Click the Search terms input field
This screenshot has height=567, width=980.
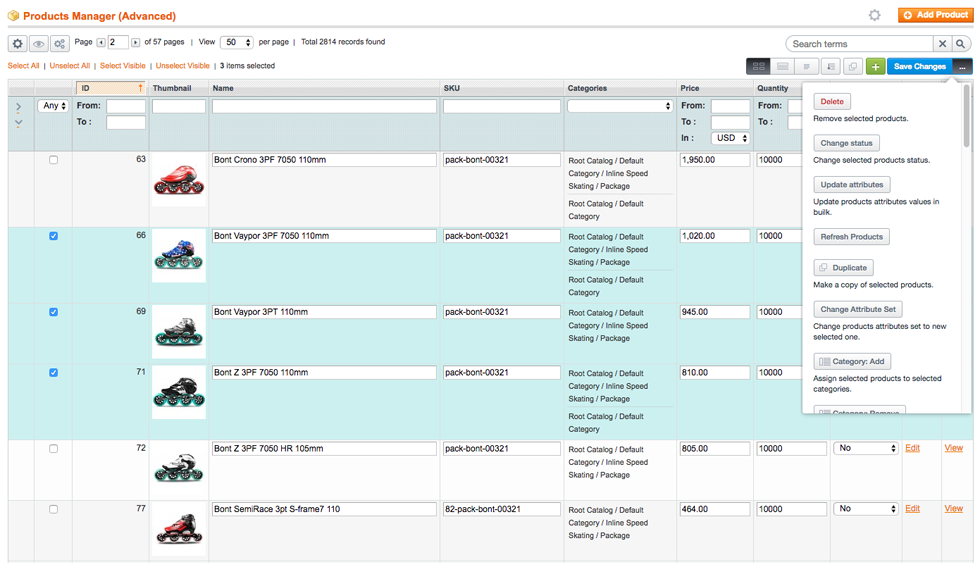tap(860, 44)
